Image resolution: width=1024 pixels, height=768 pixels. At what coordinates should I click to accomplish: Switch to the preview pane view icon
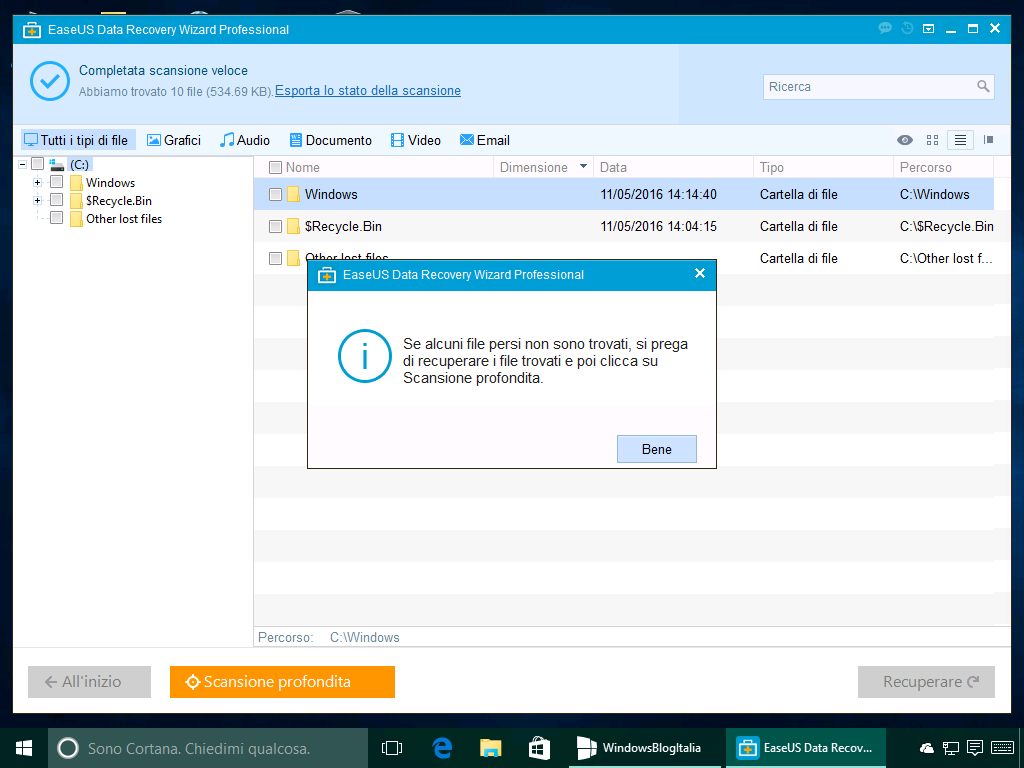coord(989,140)
